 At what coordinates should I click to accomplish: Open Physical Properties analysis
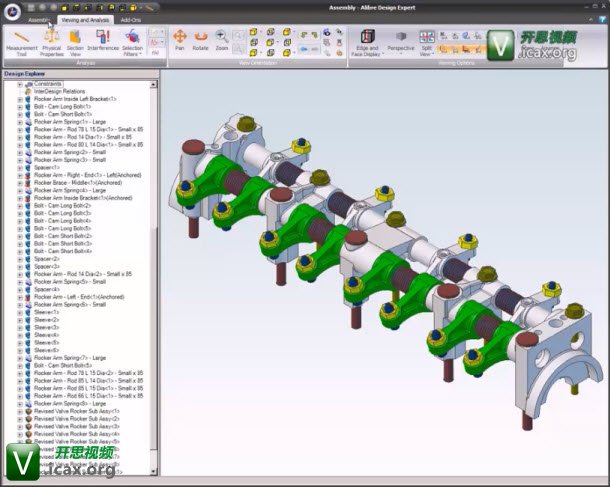click(52, 43)
